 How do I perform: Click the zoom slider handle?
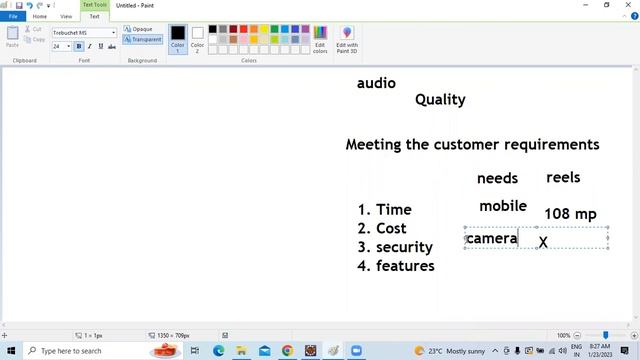click(606, 335)
